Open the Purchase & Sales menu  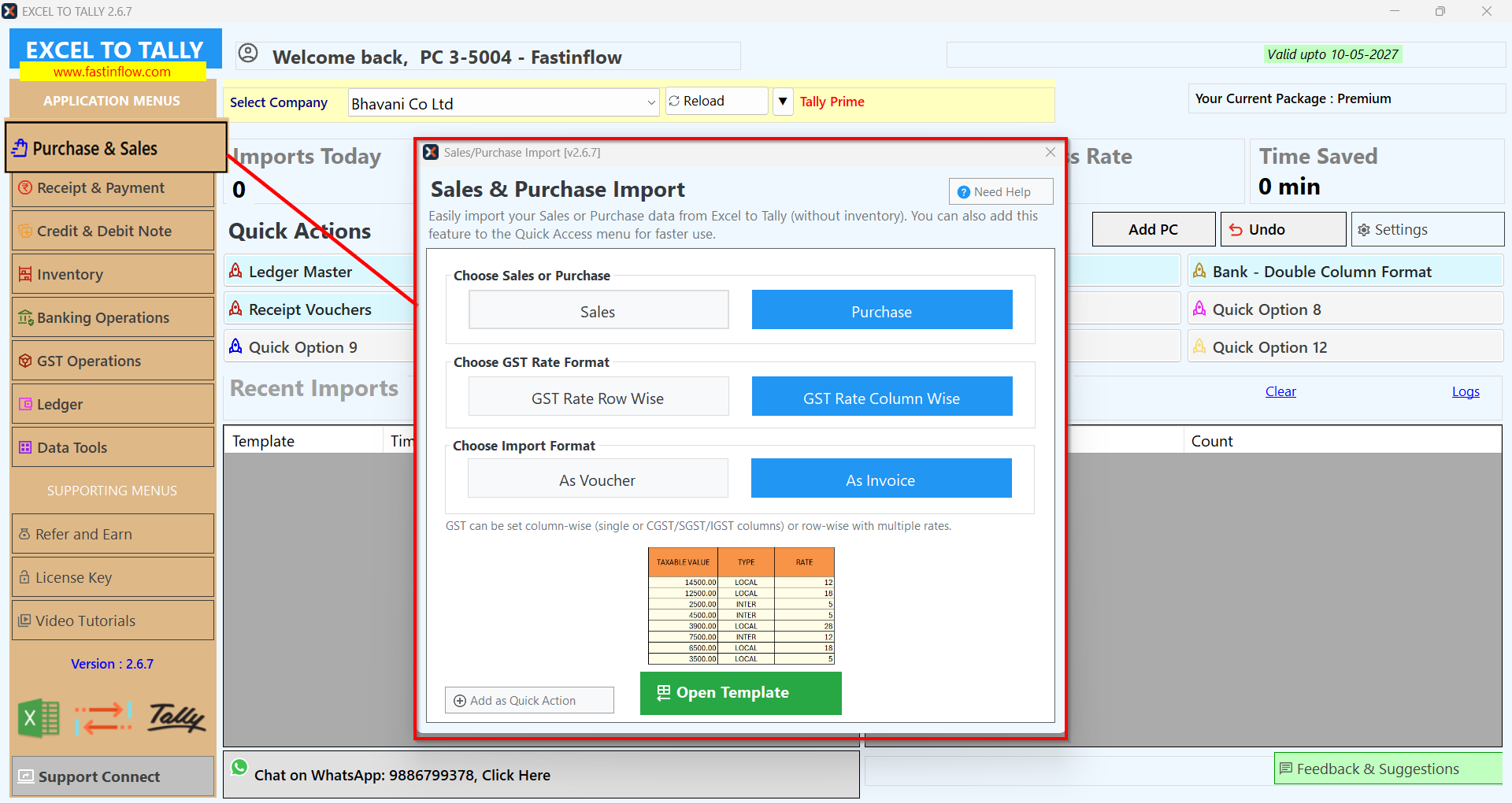[117, 148]
